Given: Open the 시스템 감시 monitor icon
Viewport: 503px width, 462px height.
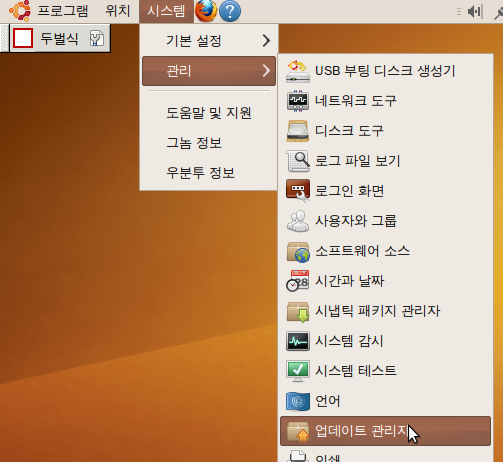Looking at the screenshot, I should coord(298,341).
